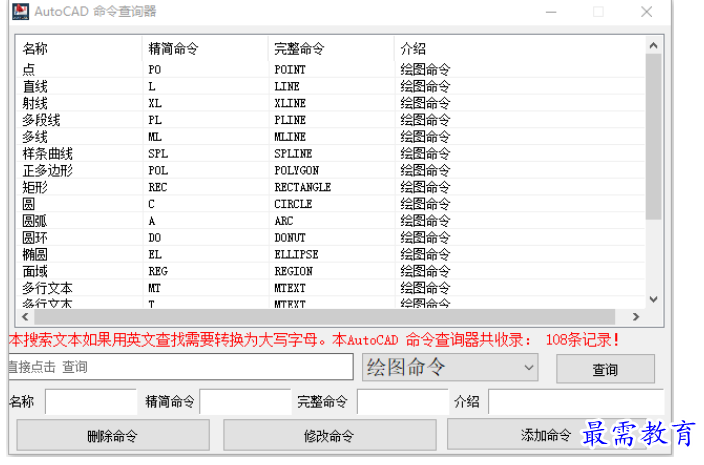Image resolution: width=704 pixels, height=465 pixels.
Task: Select the 圆环 row
Action: [331, 237]
